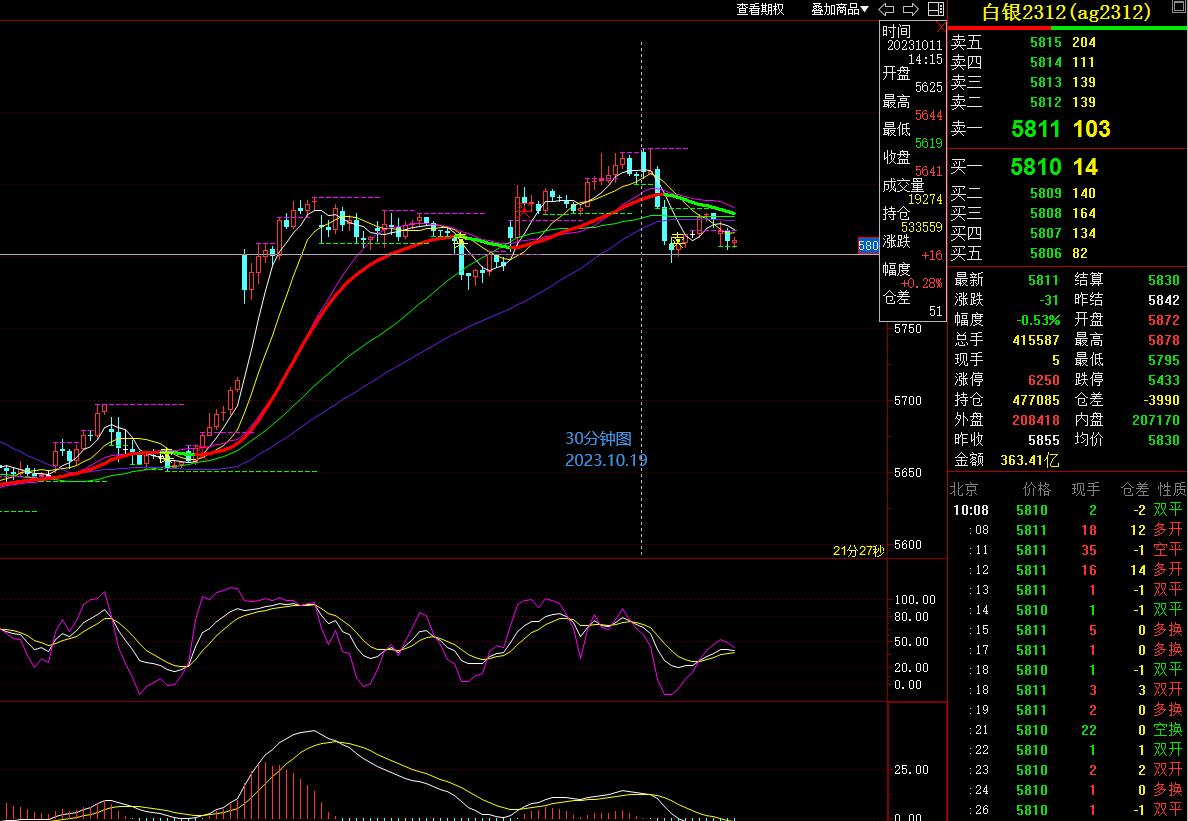Viewport: 1188px width, 821px height.
Task: Close the candlestick info box with red X
Action: click(941, 27)
